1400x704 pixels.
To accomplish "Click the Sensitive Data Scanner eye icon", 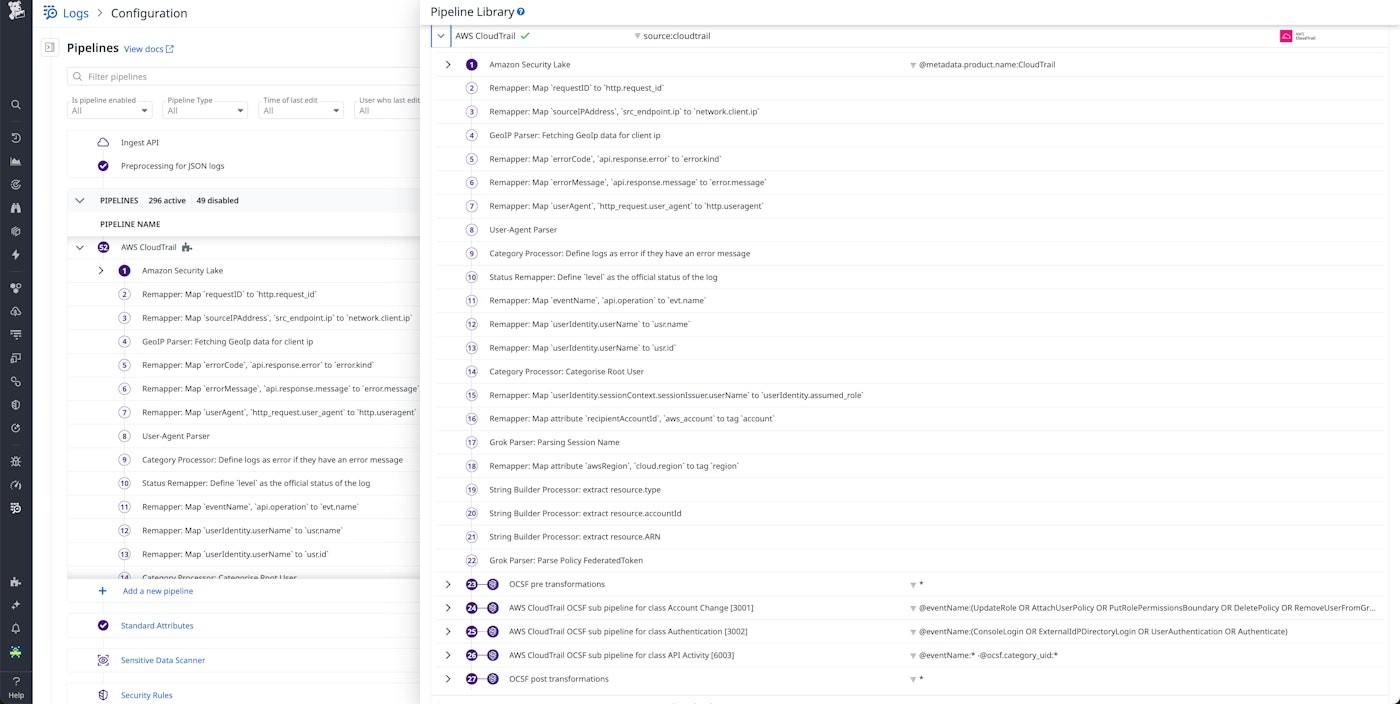I will coord(103,660).
